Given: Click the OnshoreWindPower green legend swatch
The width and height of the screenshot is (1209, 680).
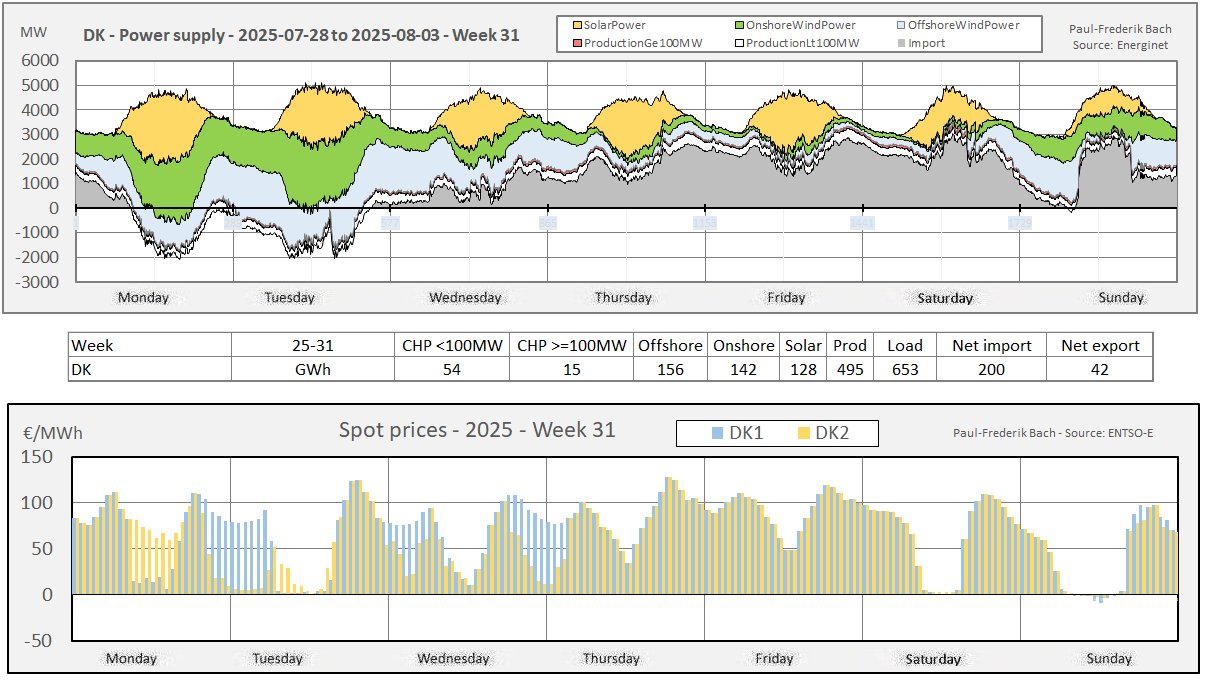Looking at the screenshot, I should point(741,24).
